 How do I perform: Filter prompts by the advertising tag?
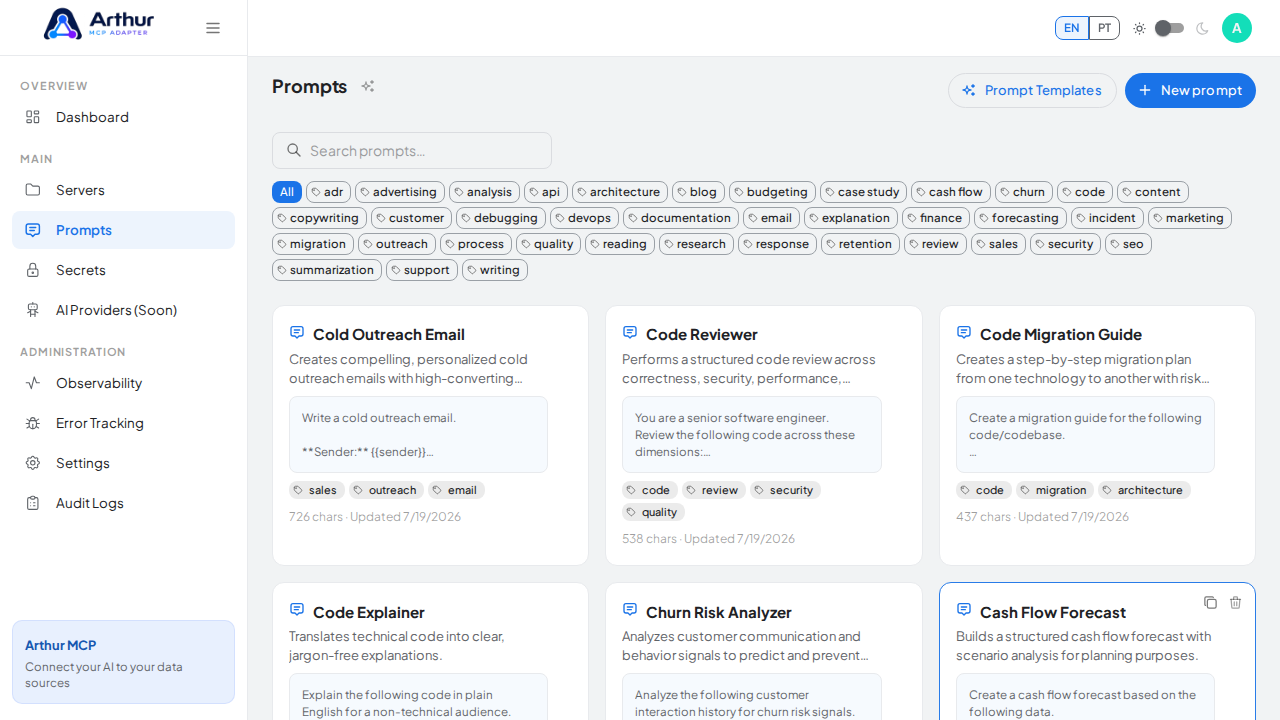400,192
